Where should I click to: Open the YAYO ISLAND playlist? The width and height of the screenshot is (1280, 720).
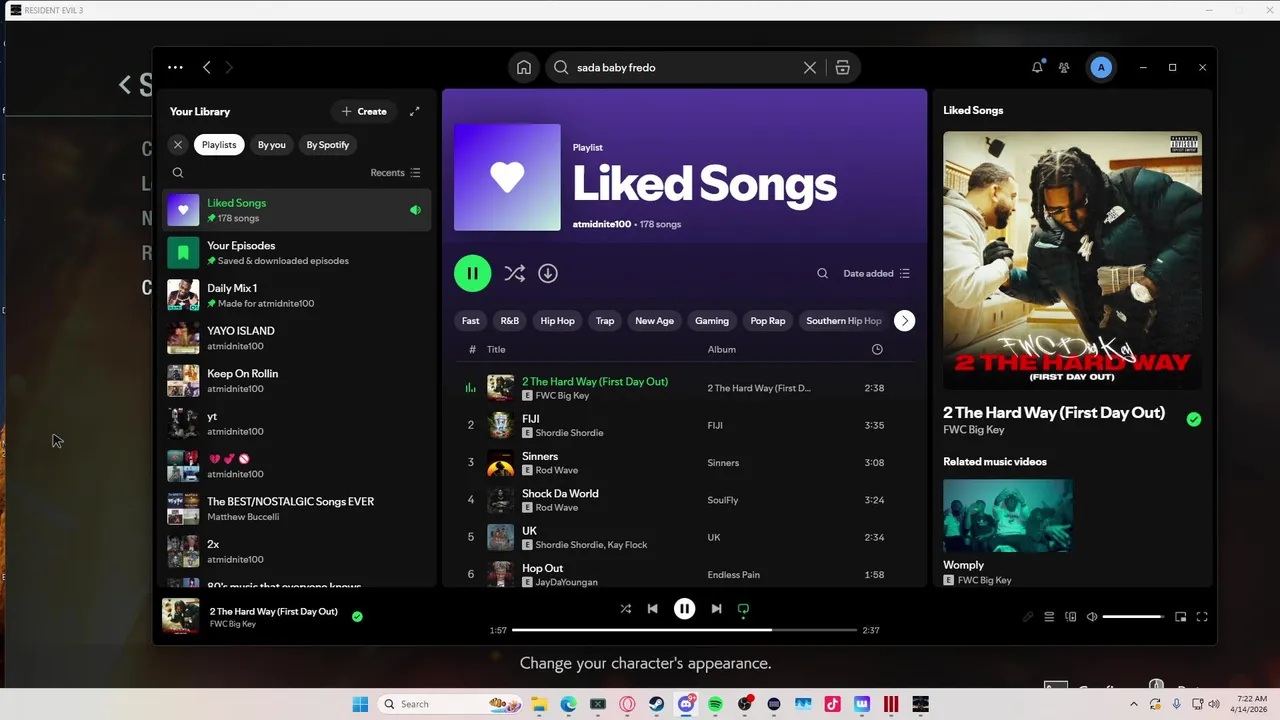297,338
